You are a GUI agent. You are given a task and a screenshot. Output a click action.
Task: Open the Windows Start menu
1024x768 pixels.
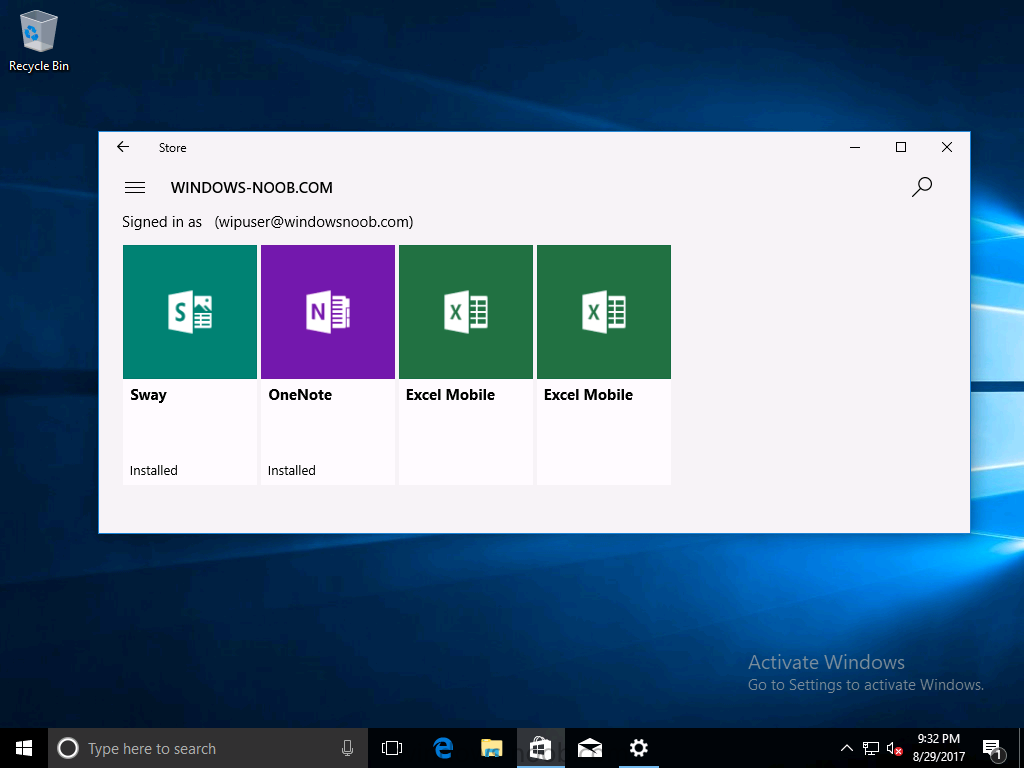point(24,748)
